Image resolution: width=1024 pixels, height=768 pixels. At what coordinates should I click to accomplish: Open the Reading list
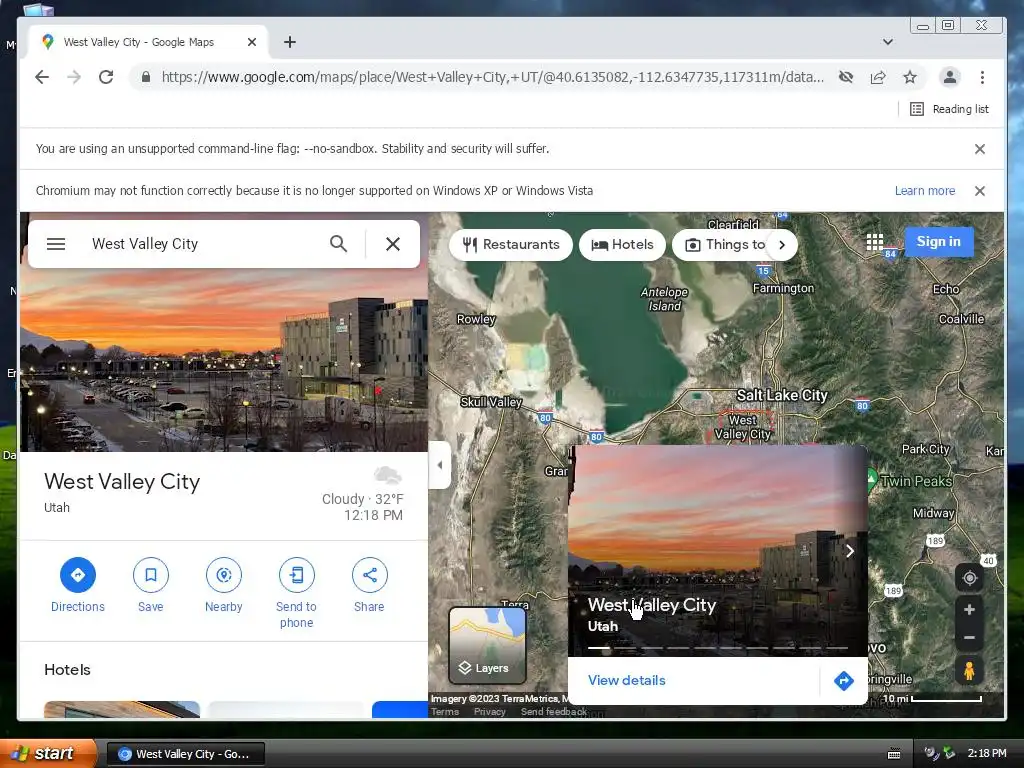[x=950, y=109]
